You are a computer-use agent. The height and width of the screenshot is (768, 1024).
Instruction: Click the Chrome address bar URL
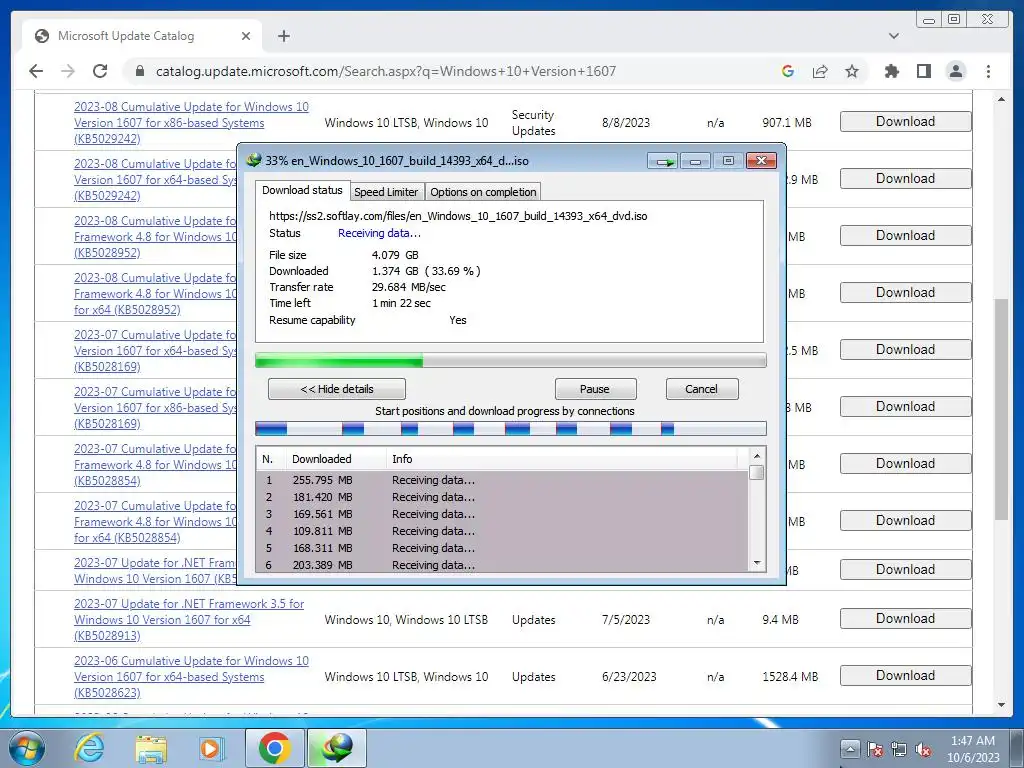coord(385,71)
